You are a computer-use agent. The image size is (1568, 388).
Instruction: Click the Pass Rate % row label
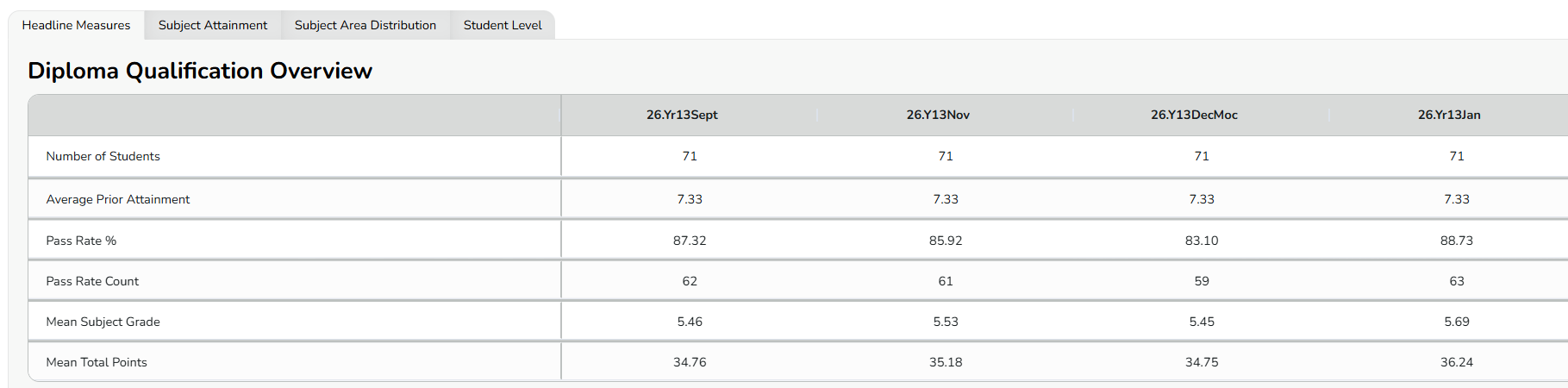[81, 241]
